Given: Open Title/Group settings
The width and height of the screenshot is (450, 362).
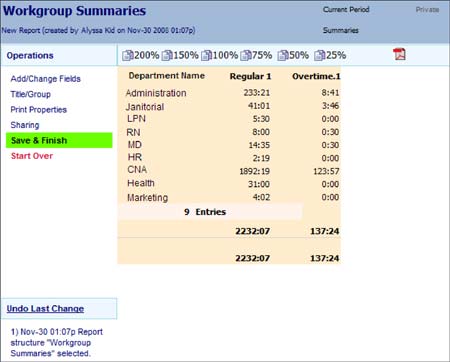Looking at the screenshot, I should tap(30, 94).
